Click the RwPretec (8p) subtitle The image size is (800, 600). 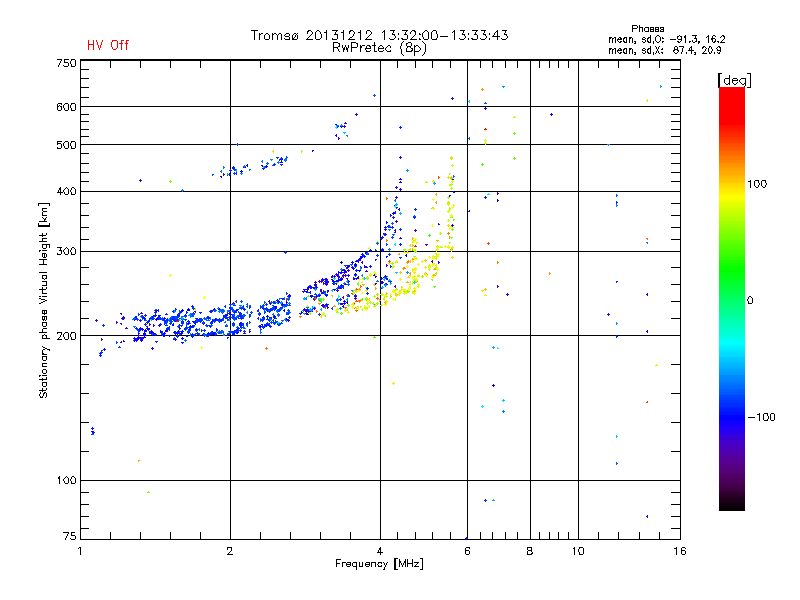379,48
